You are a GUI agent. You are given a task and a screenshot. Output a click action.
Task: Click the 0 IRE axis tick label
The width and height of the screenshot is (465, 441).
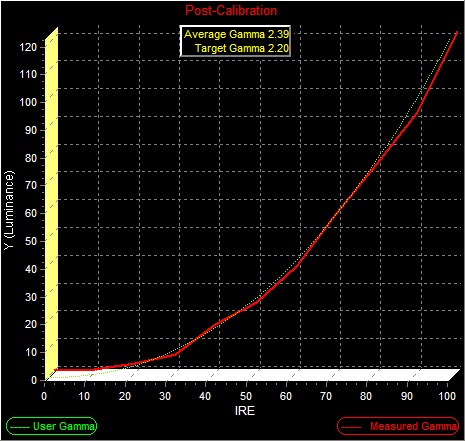click(44, 396)
